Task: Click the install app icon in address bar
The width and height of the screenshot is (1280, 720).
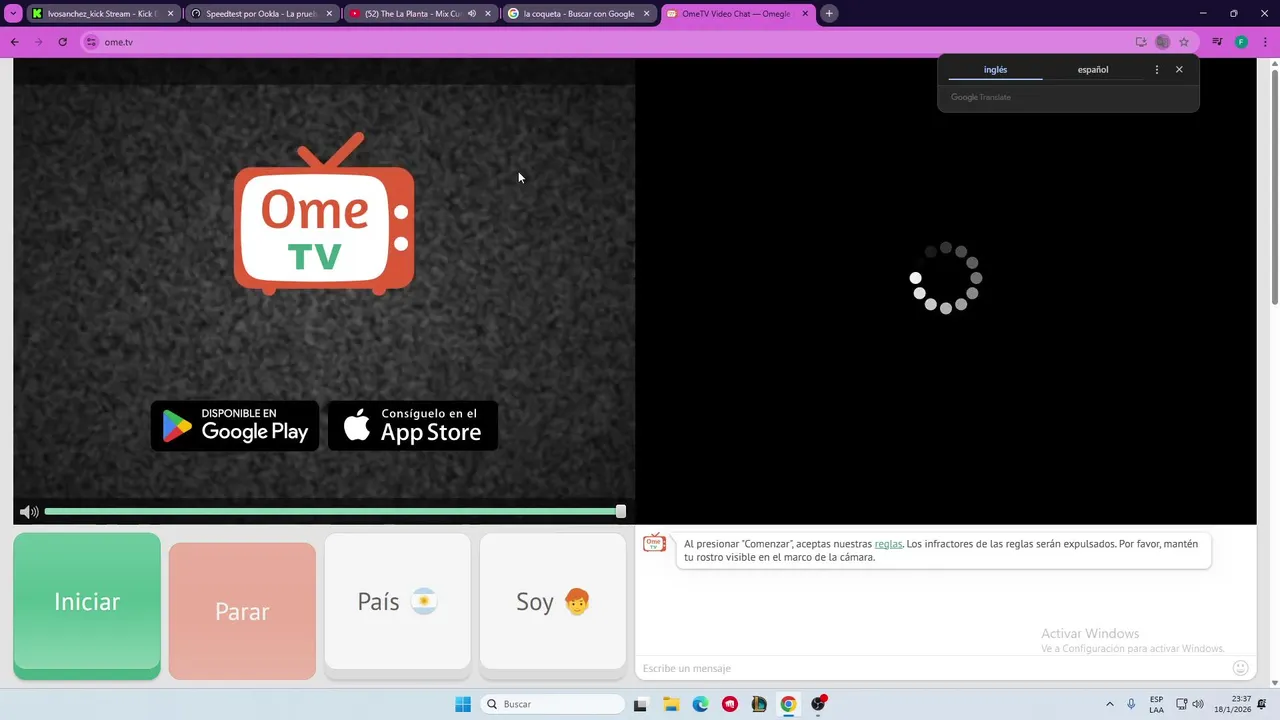Action: [x=1141, y=42]
